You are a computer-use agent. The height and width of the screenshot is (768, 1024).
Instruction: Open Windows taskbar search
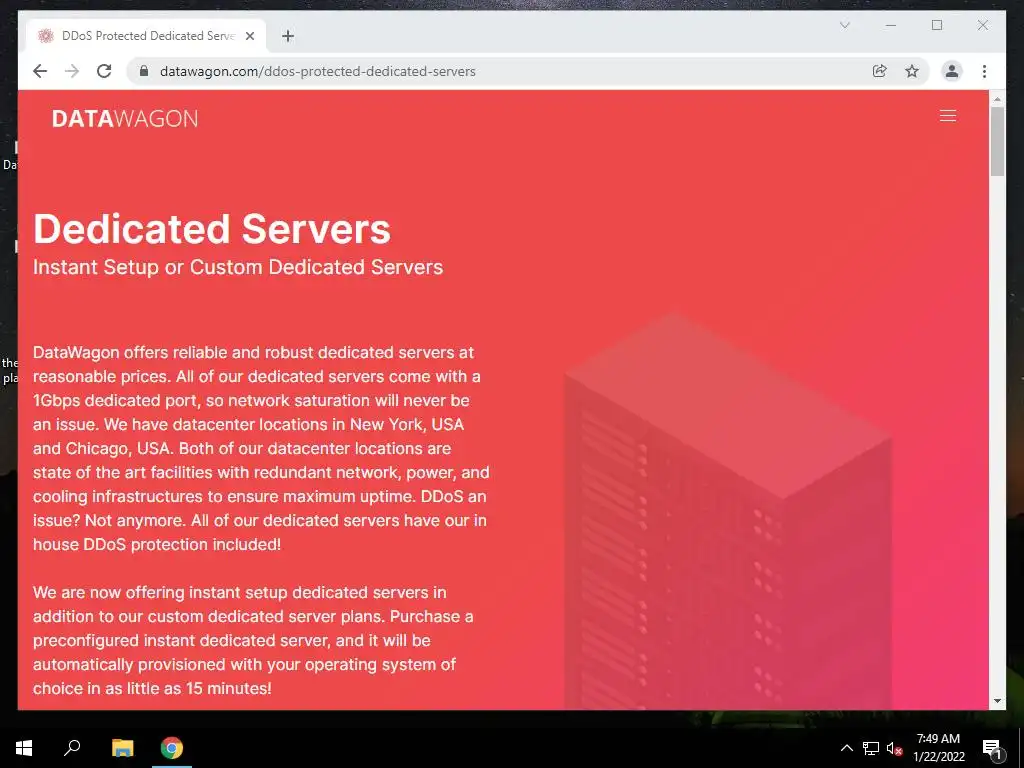pos(72,748)
